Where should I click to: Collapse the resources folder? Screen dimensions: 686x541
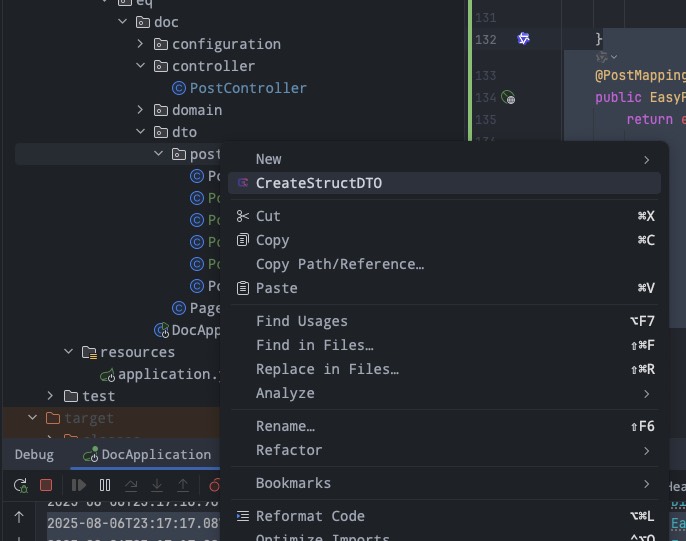68,352
